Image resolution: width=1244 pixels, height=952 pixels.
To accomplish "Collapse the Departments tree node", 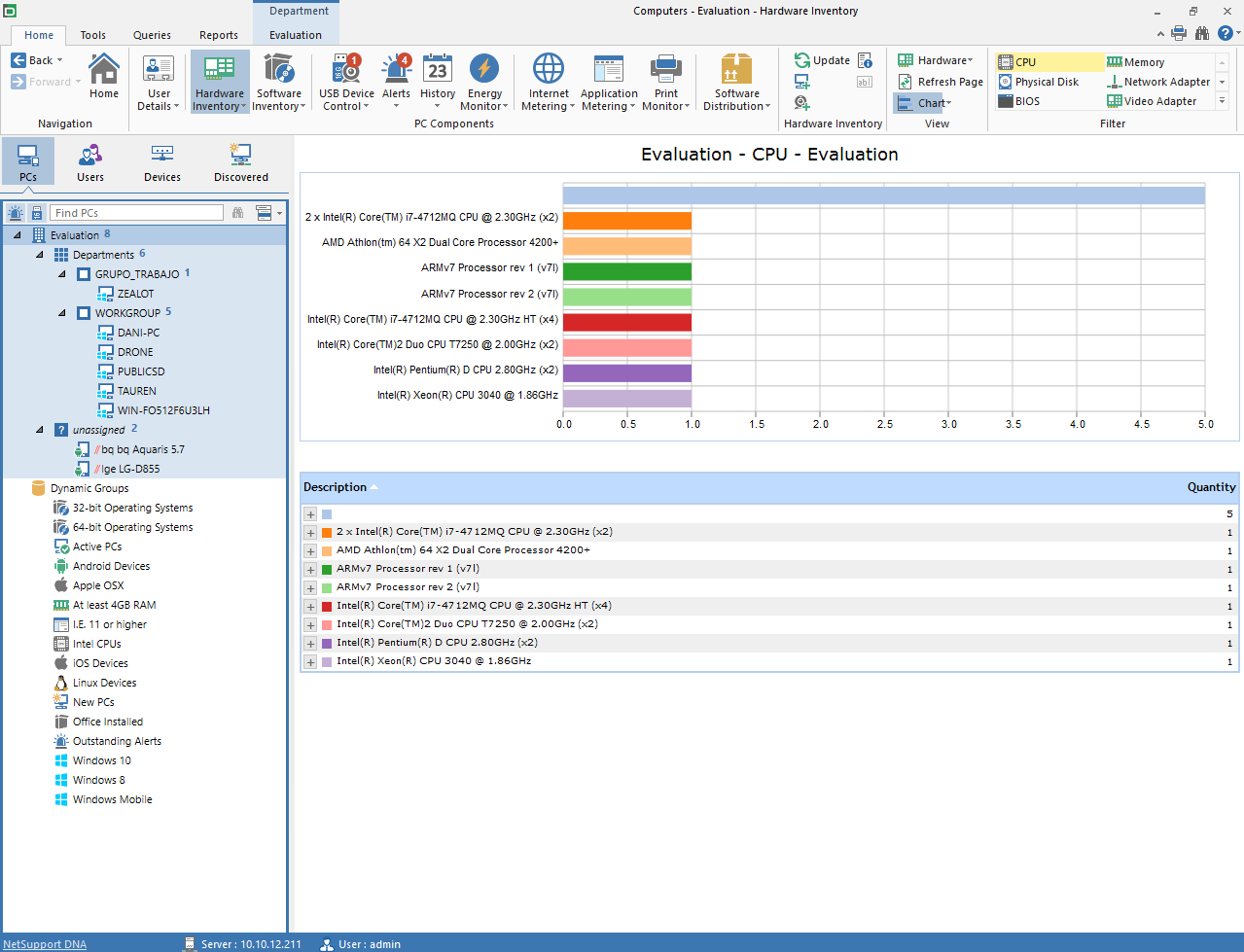I will coord(39,255).
